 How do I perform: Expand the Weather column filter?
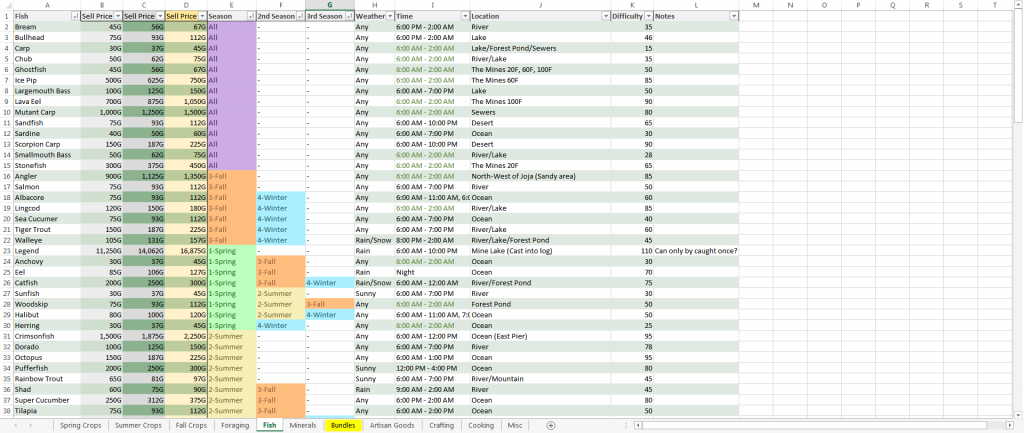[x=388, y=17]
